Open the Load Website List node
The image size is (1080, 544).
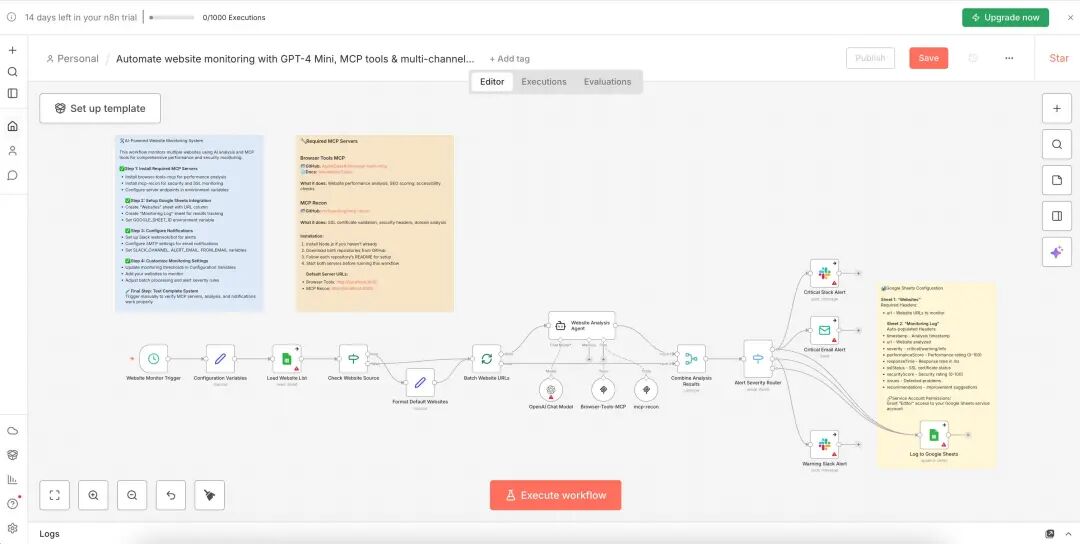(x=287, y=359)
